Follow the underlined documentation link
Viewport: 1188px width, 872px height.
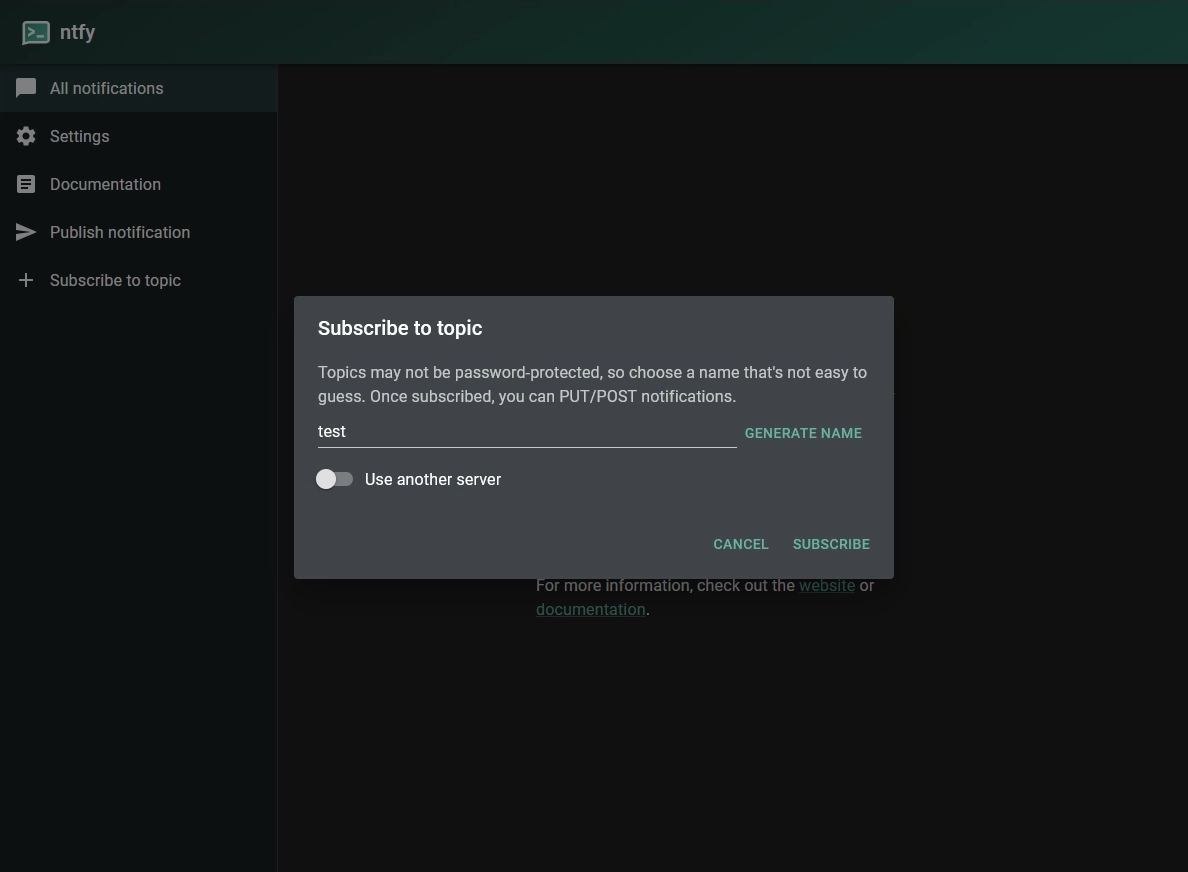point(590,610)
